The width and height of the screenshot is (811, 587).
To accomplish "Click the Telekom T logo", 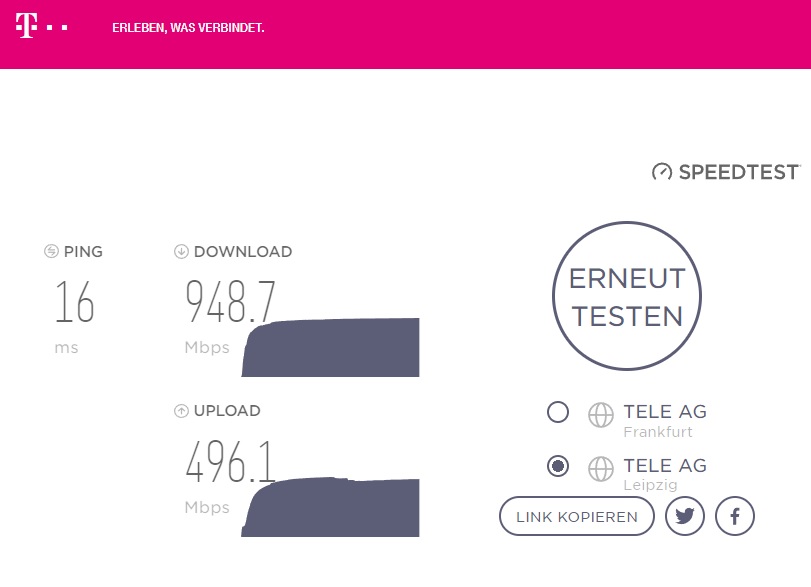I will [x=26, y=26].
